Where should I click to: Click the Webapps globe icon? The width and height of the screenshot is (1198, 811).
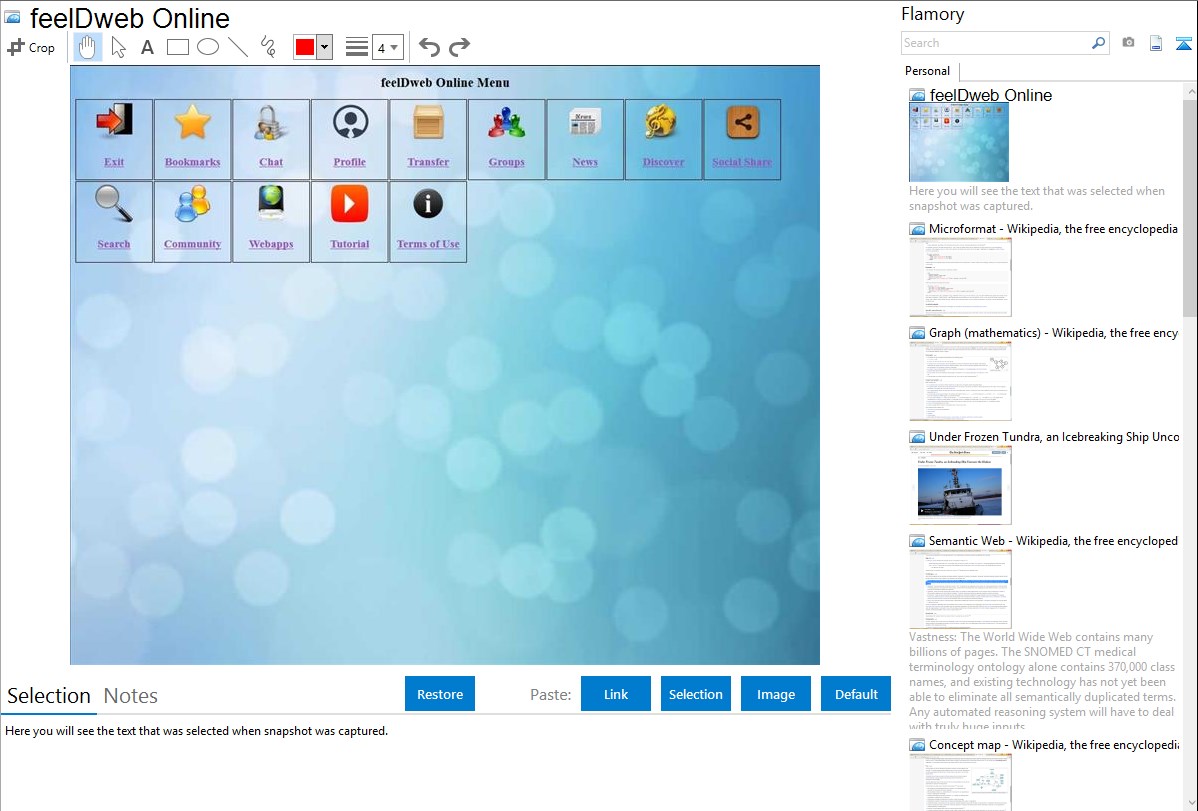coord(270,204)
